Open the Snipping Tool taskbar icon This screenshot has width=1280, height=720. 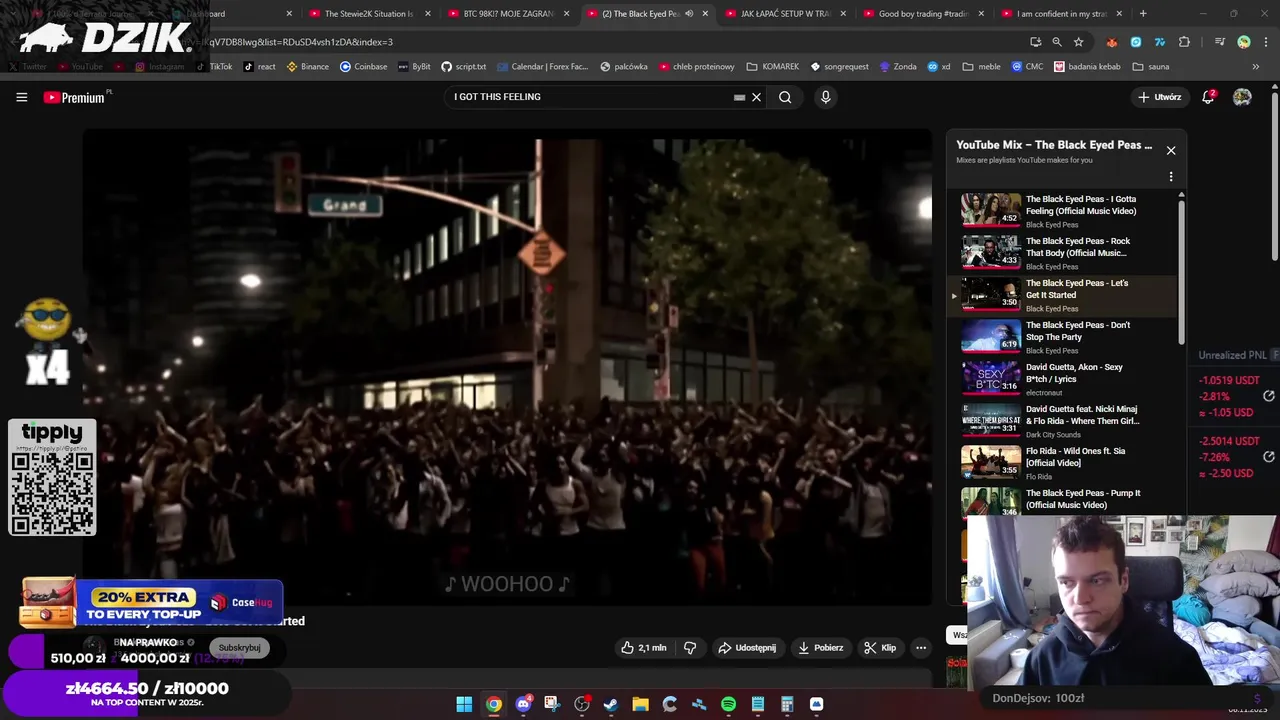coord(552,704)
